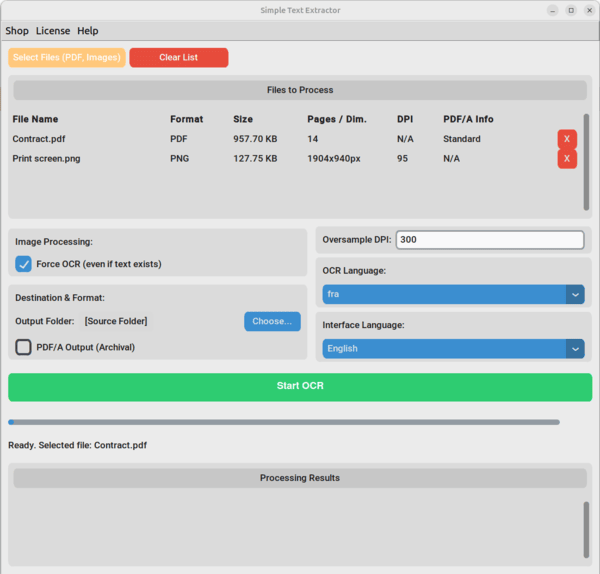
Task: Maximize the Simple Text Extractor window
Action: [x=570, y=10]
